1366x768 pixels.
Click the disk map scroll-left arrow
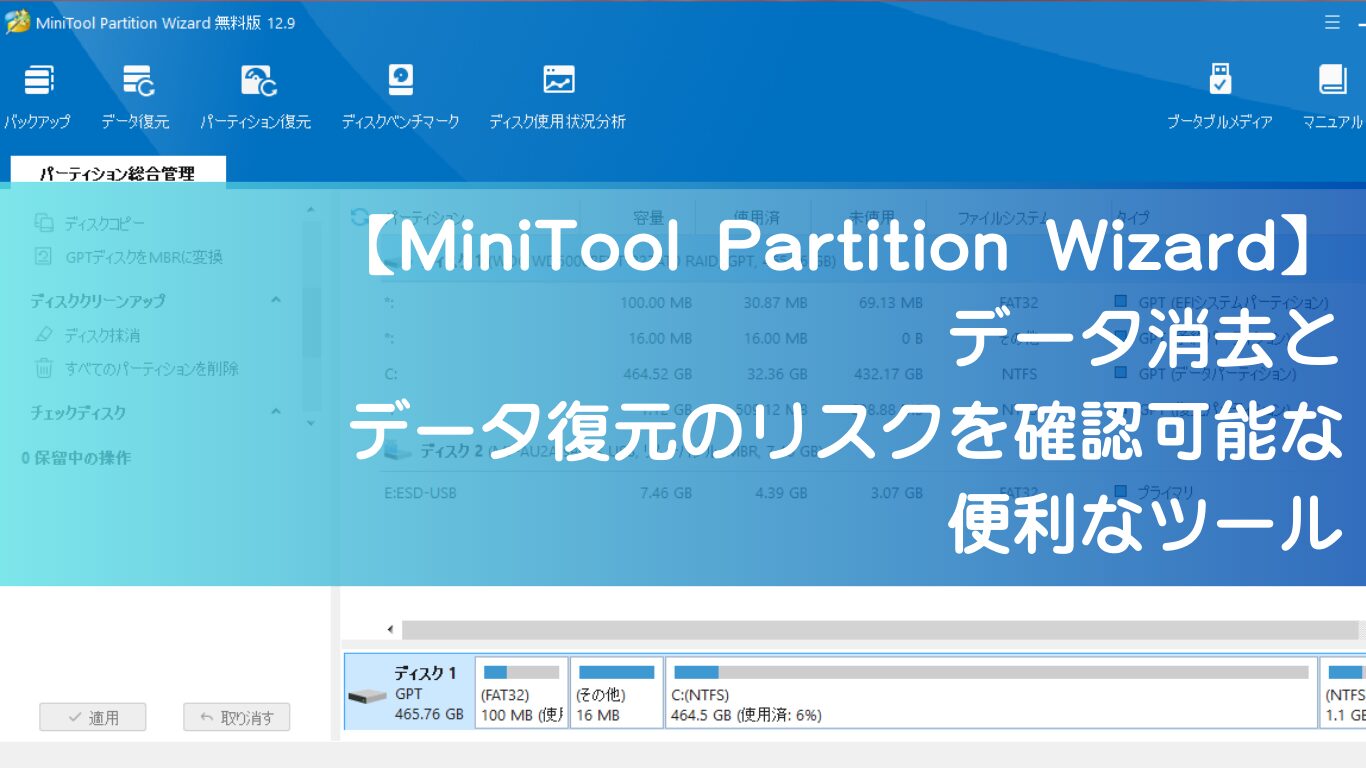point(388,629)
